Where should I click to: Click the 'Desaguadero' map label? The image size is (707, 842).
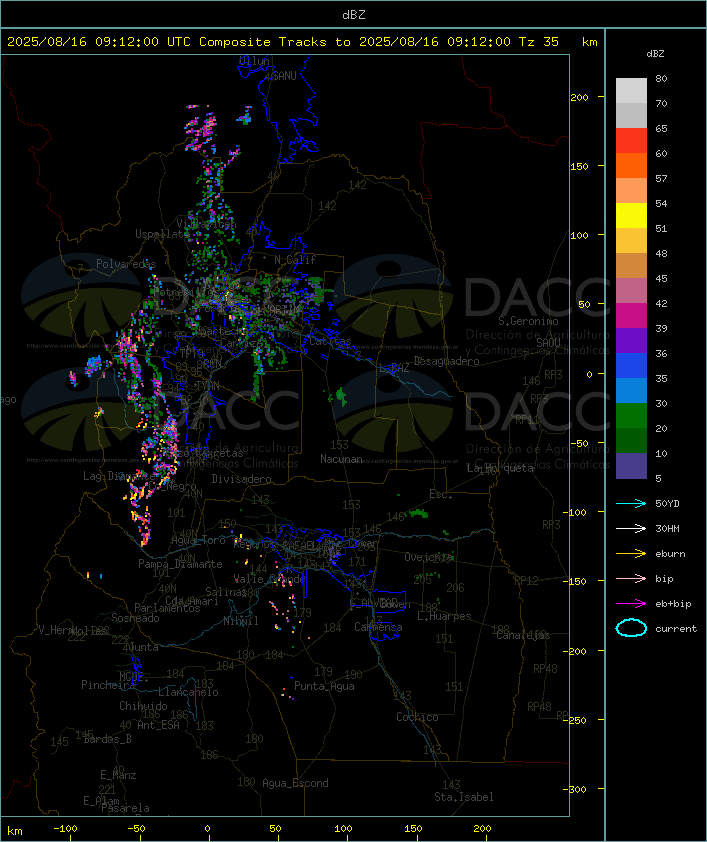446,361
